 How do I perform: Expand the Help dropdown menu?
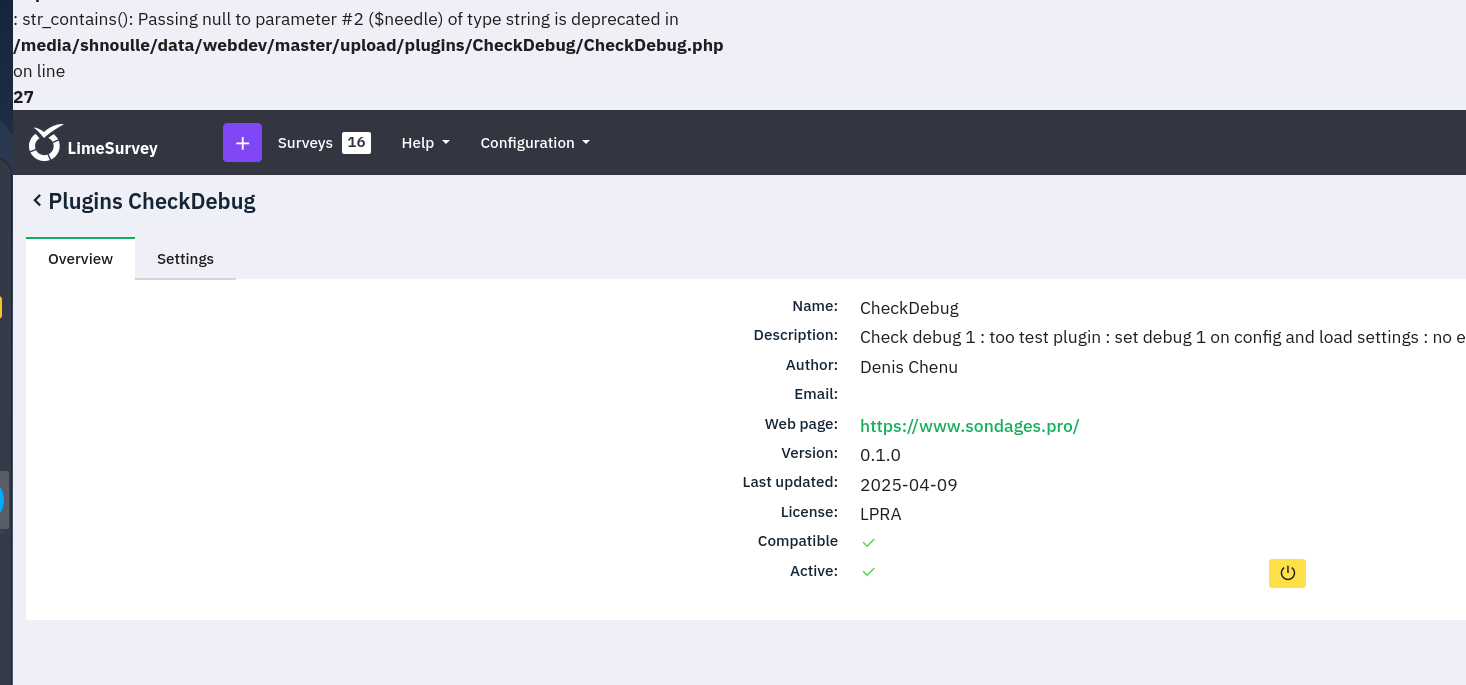tap(425, 143)
